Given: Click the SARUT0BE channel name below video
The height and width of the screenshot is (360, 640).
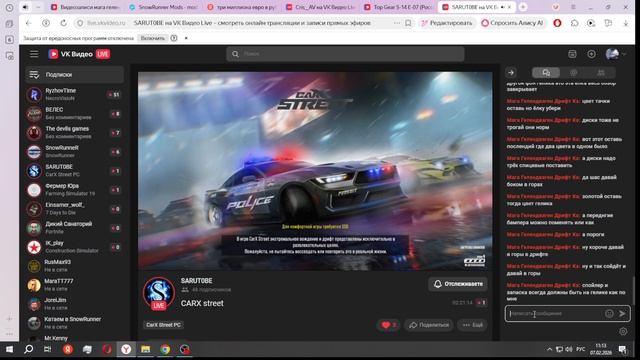Looking at the screenshot, I should click(x=196, y=281).
